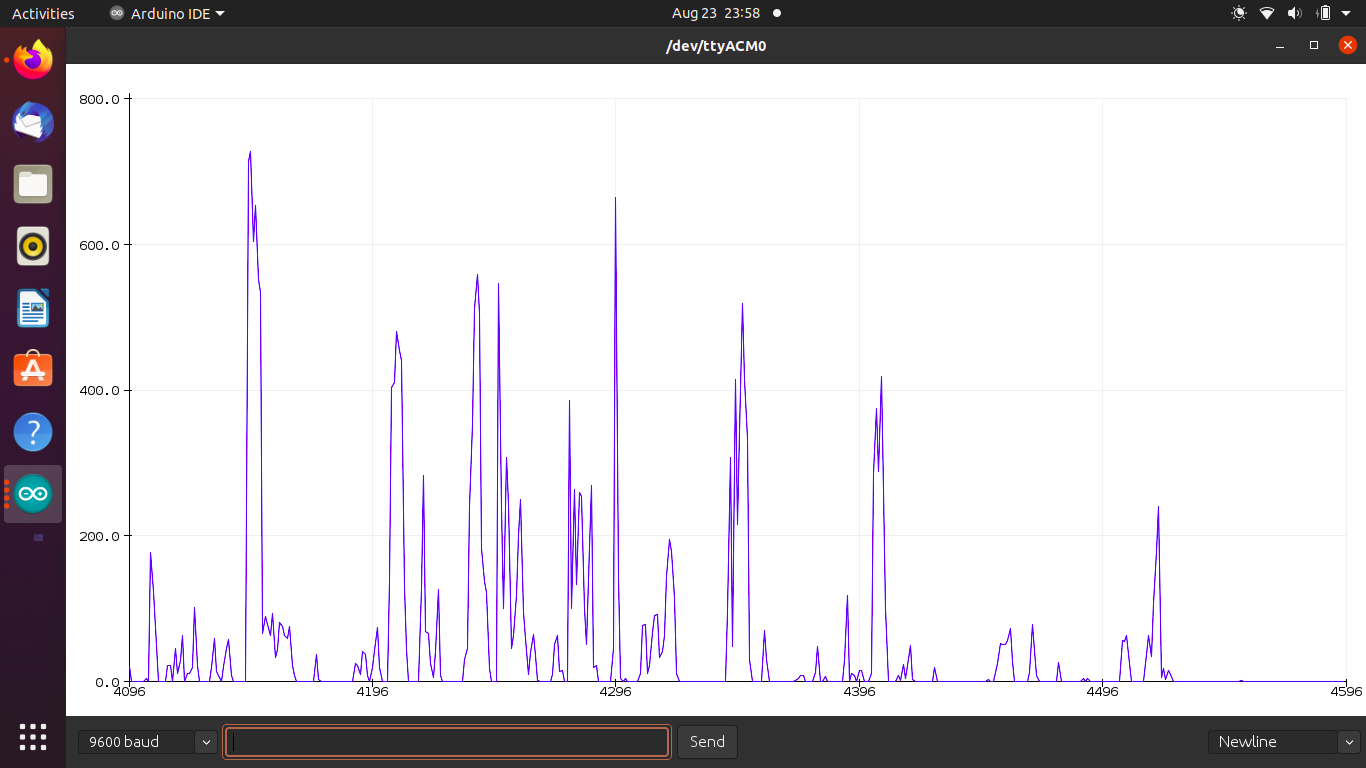Screen dimensions: 1366x768
Task: Click the volume speaker icon
Action: click(1294, 14)
